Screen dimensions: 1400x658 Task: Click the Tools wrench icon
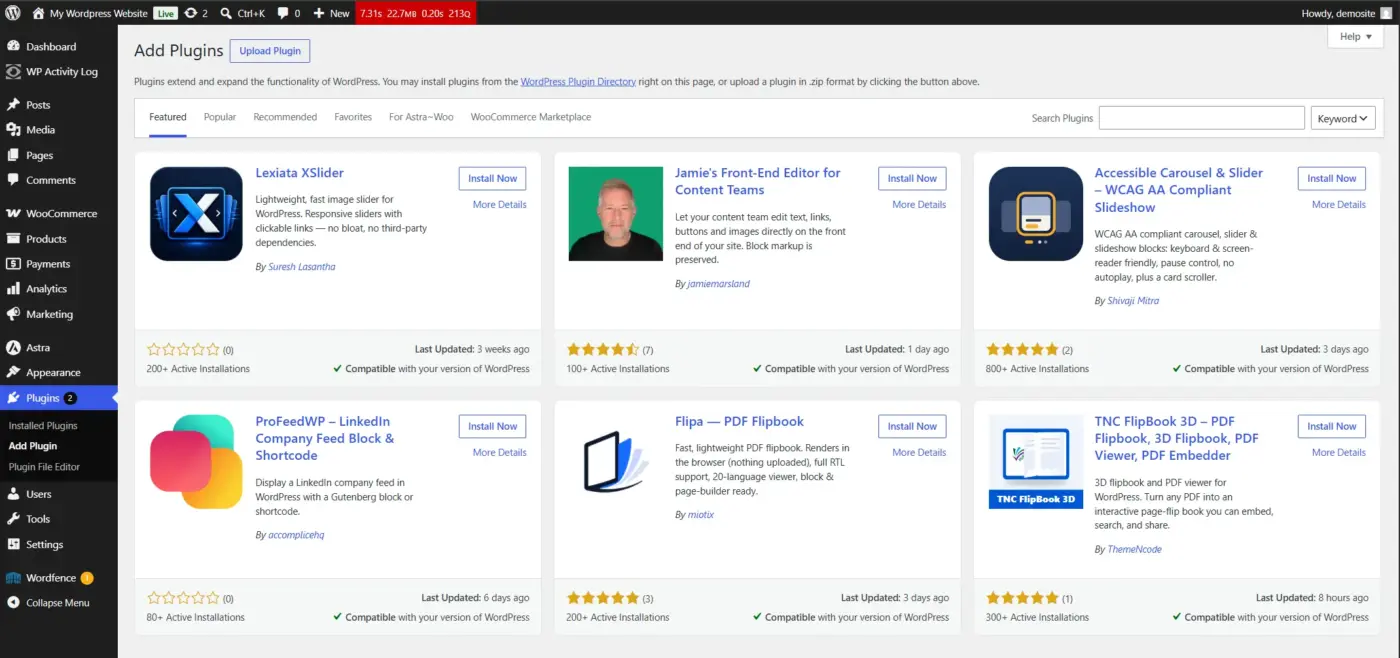point(13,519)
